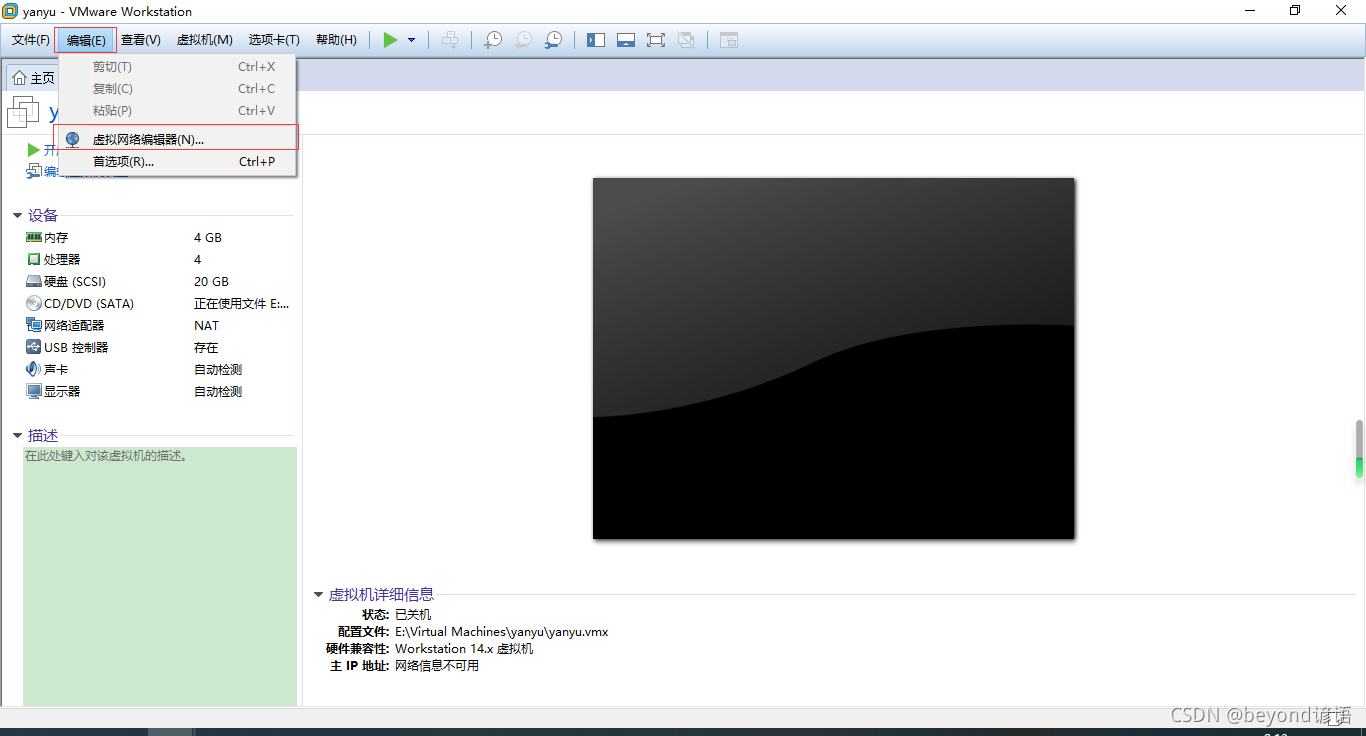1366x736 pixels.
Task: Click the 20 GB disk size value
Action: (x=211, y=281)
